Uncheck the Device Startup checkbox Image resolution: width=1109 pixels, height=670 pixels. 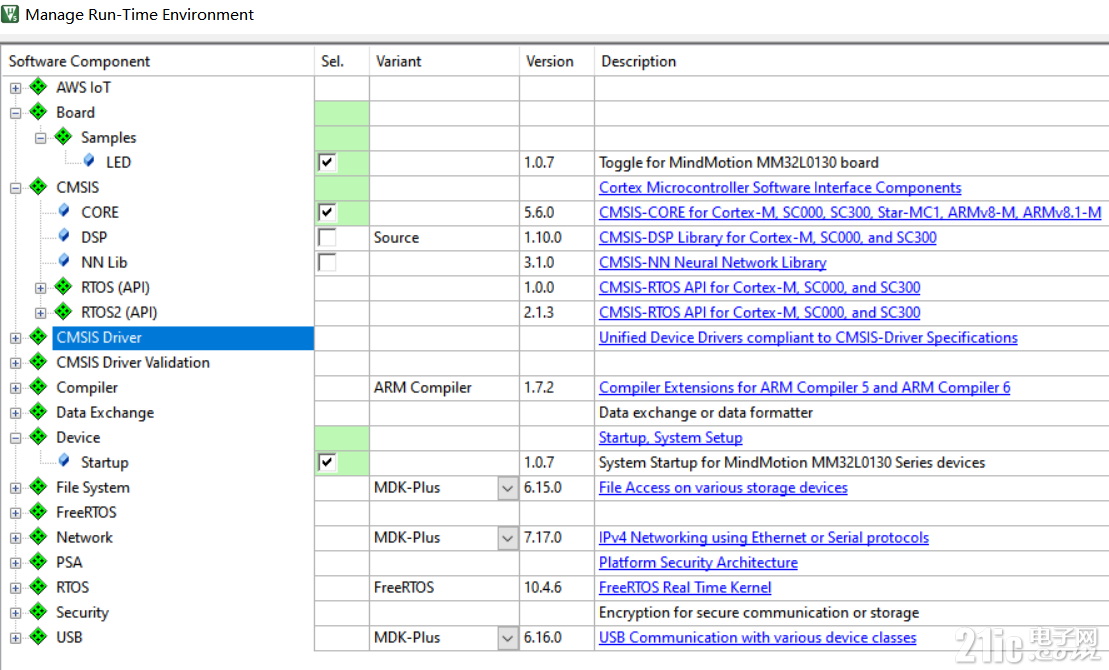click(327, 462)
